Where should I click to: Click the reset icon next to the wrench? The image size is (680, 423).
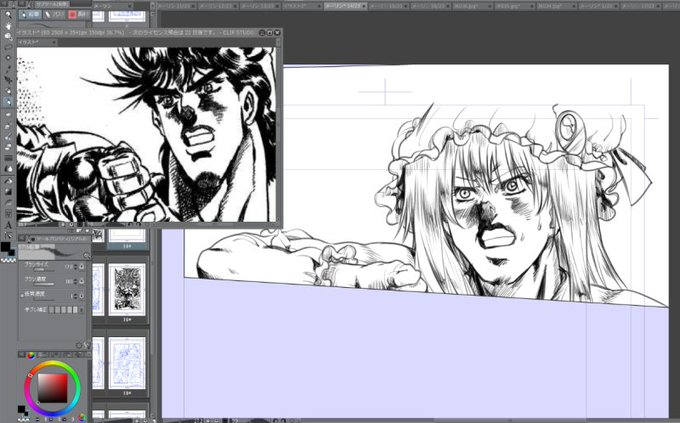[79, 345]
